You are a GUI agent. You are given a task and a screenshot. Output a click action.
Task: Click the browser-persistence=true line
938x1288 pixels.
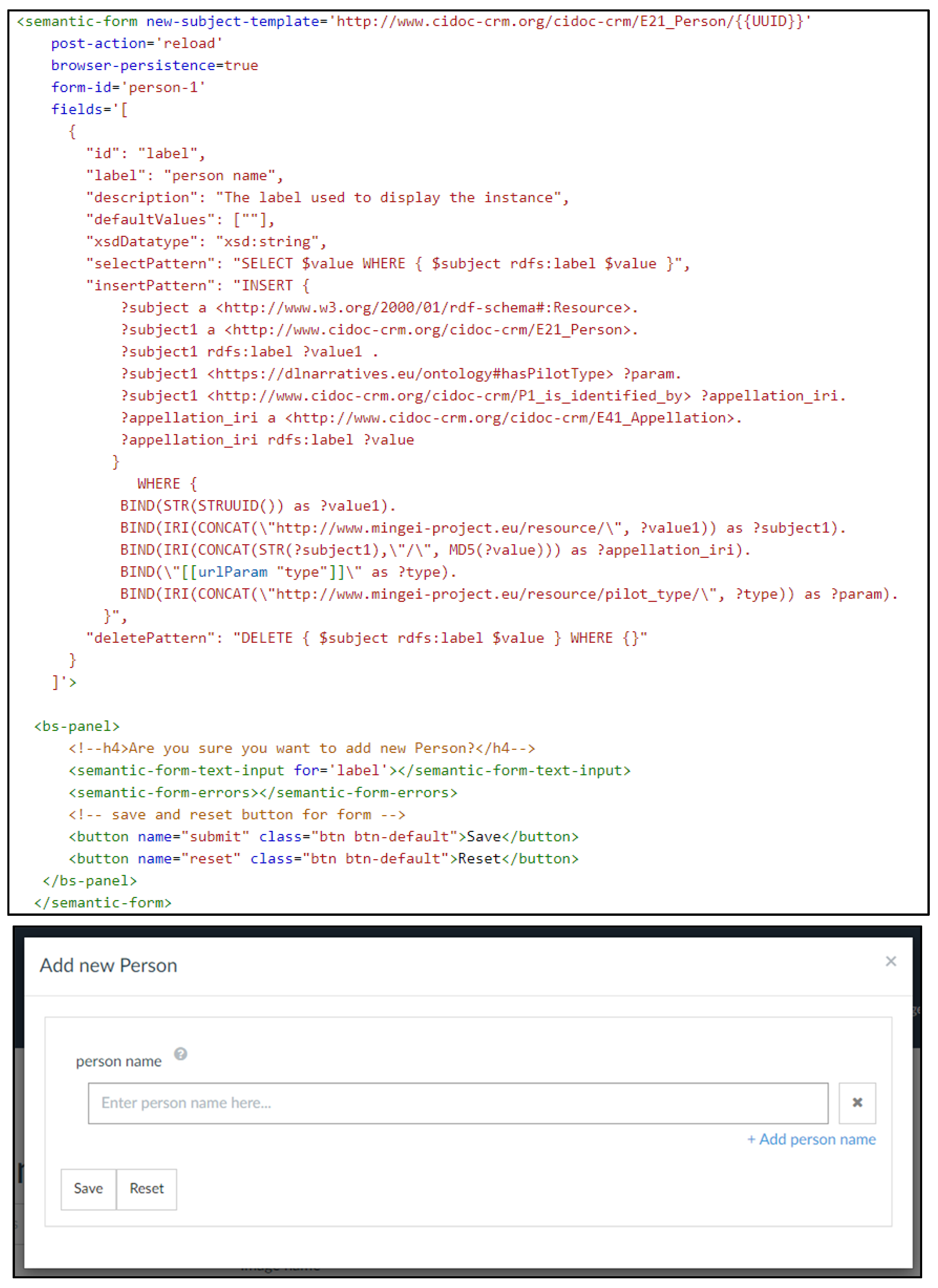click(154, 65)
